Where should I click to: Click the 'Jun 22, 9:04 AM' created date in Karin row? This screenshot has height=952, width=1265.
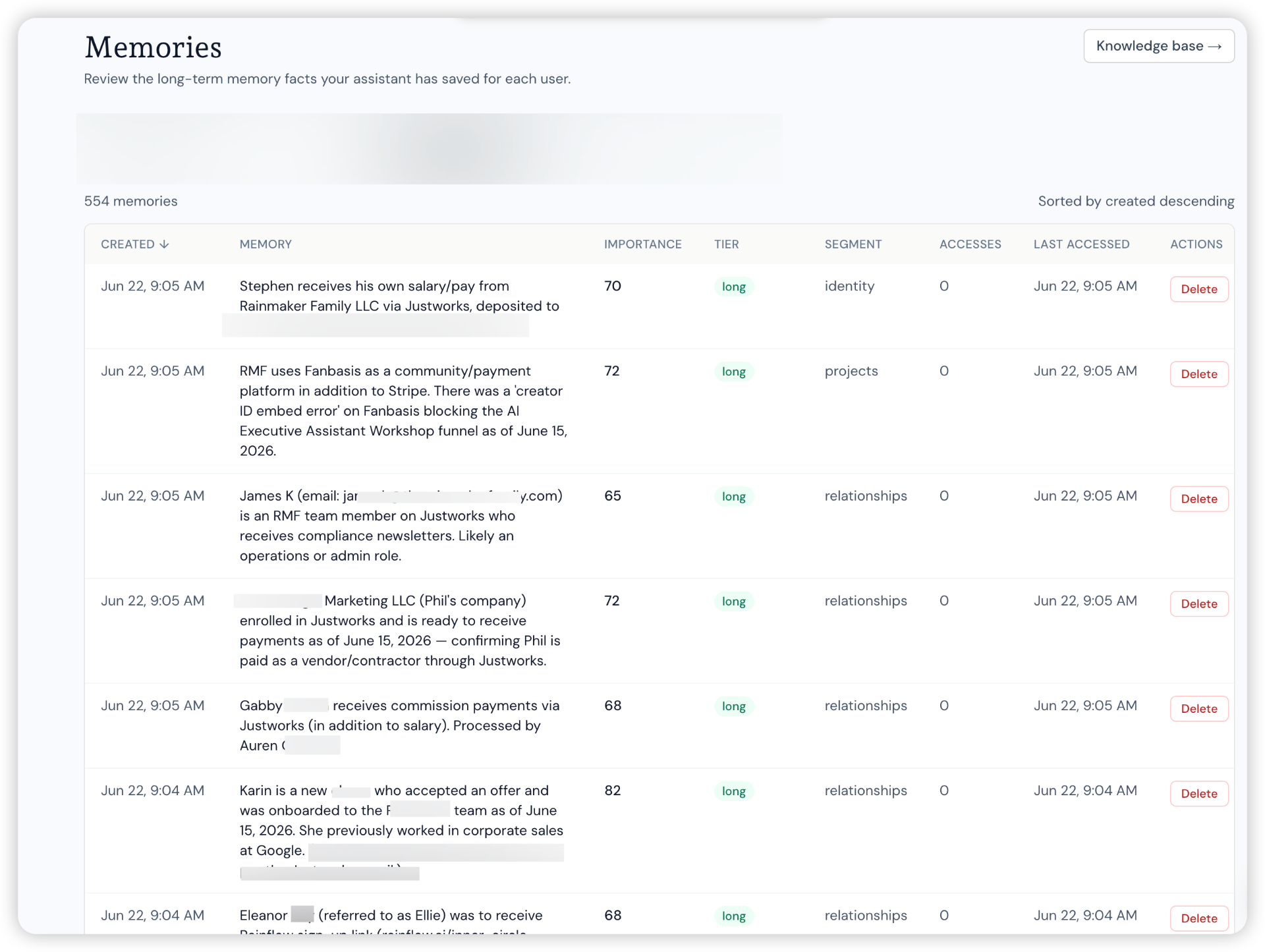coord(152,791)
